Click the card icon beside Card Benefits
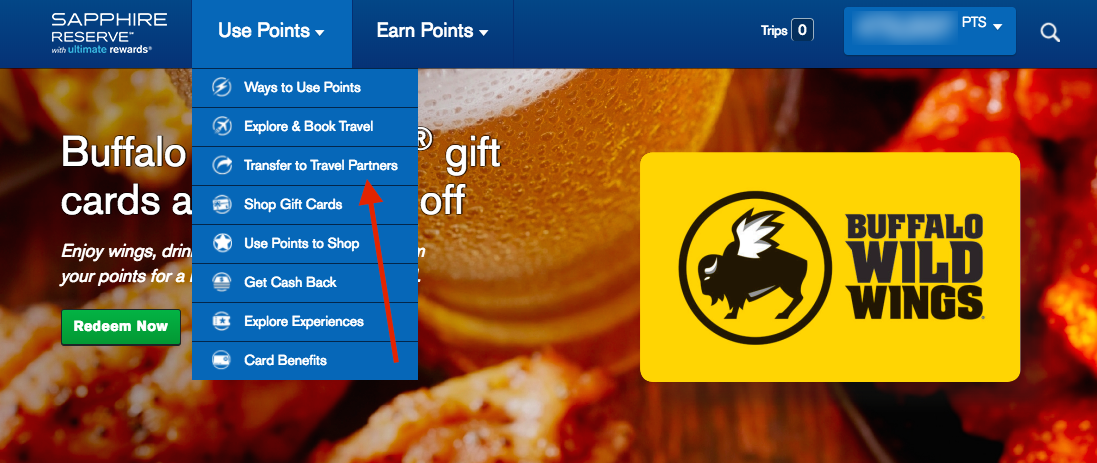1097x463 pixels. point(222,361)
